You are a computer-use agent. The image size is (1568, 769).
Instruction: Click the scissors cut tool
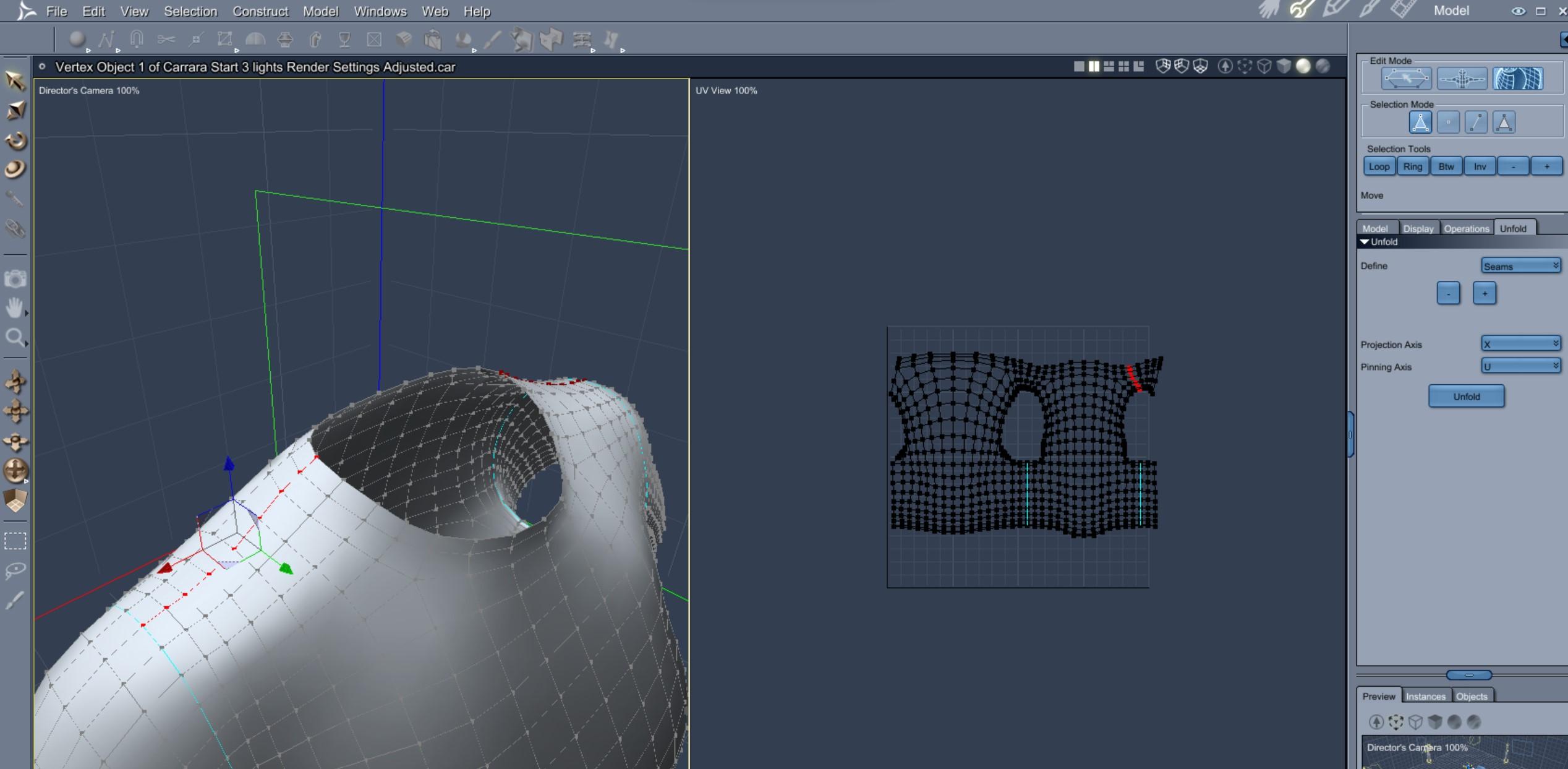(166, 40)
